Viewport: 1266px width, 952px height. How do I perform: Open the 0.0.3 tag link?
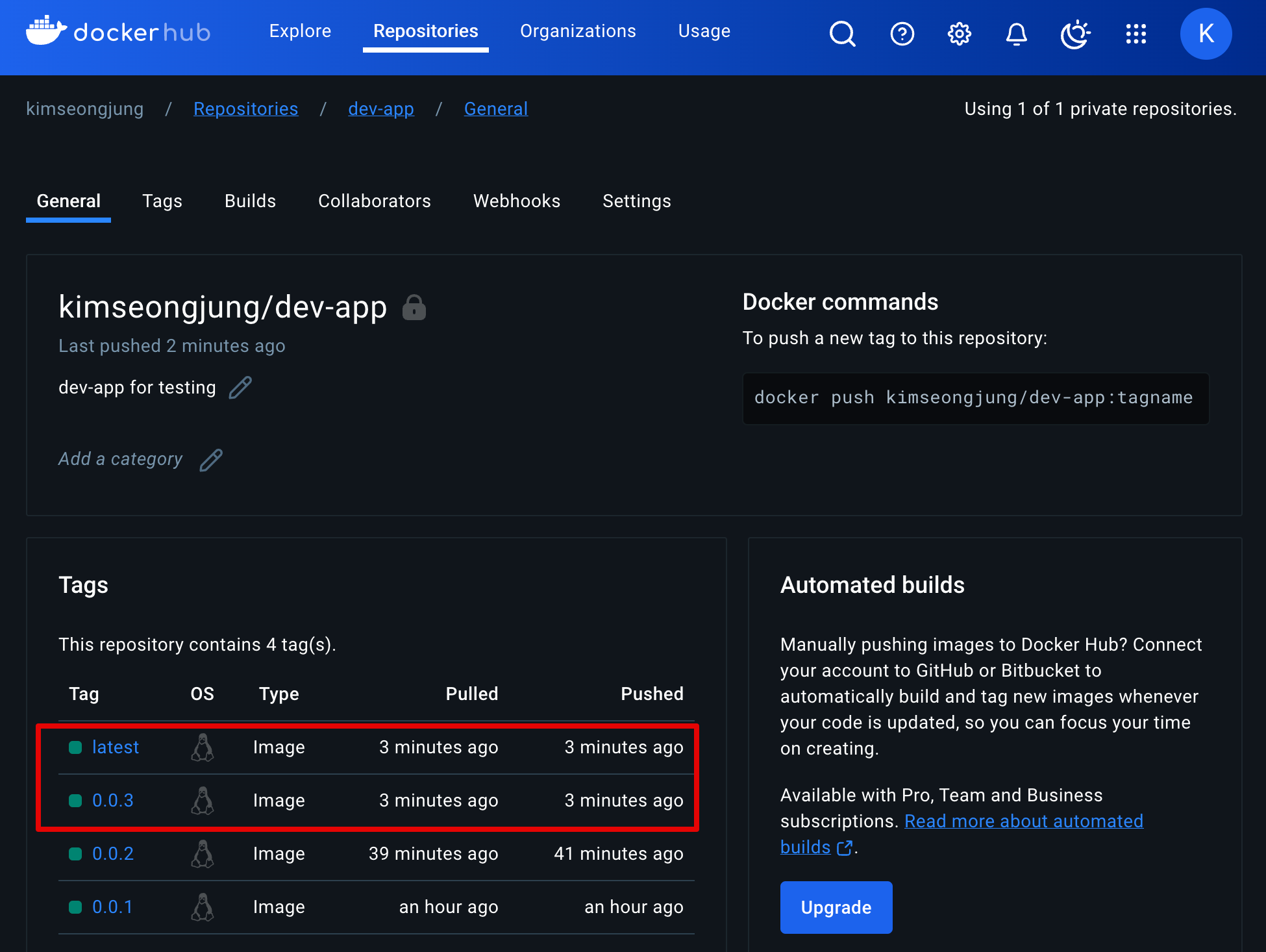pos(113,801)
